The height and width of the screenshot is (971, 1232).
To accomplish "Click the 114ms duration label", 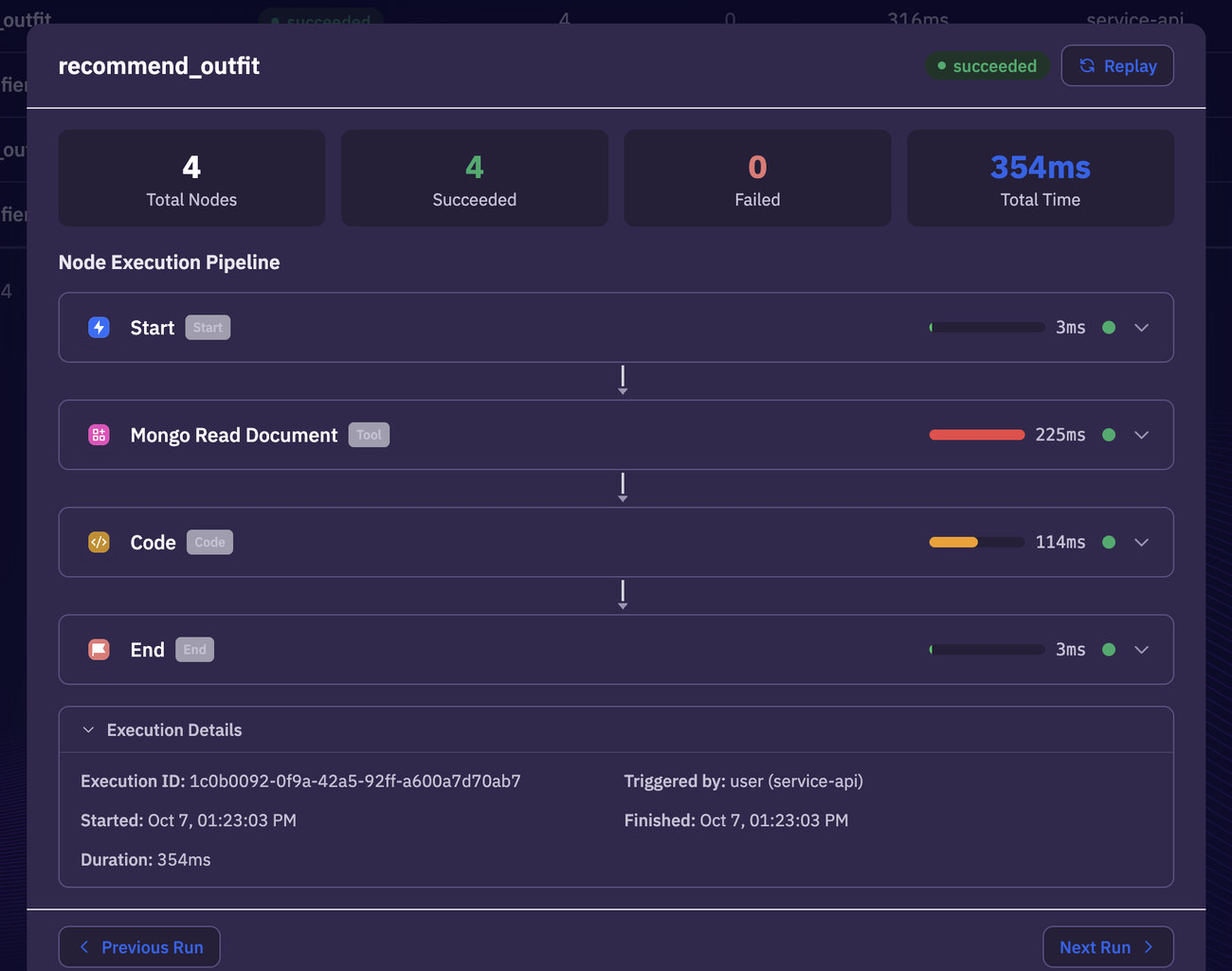I will [x=1060, y=542].
